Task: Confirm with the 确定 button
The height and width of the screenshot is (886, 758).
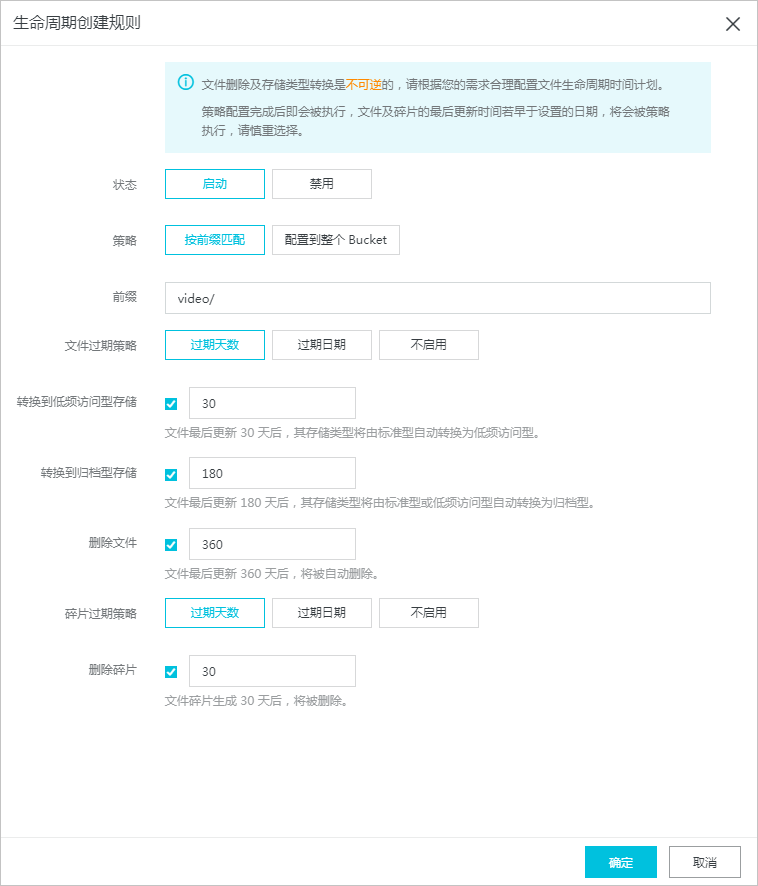Action: [x=621, y=862]
